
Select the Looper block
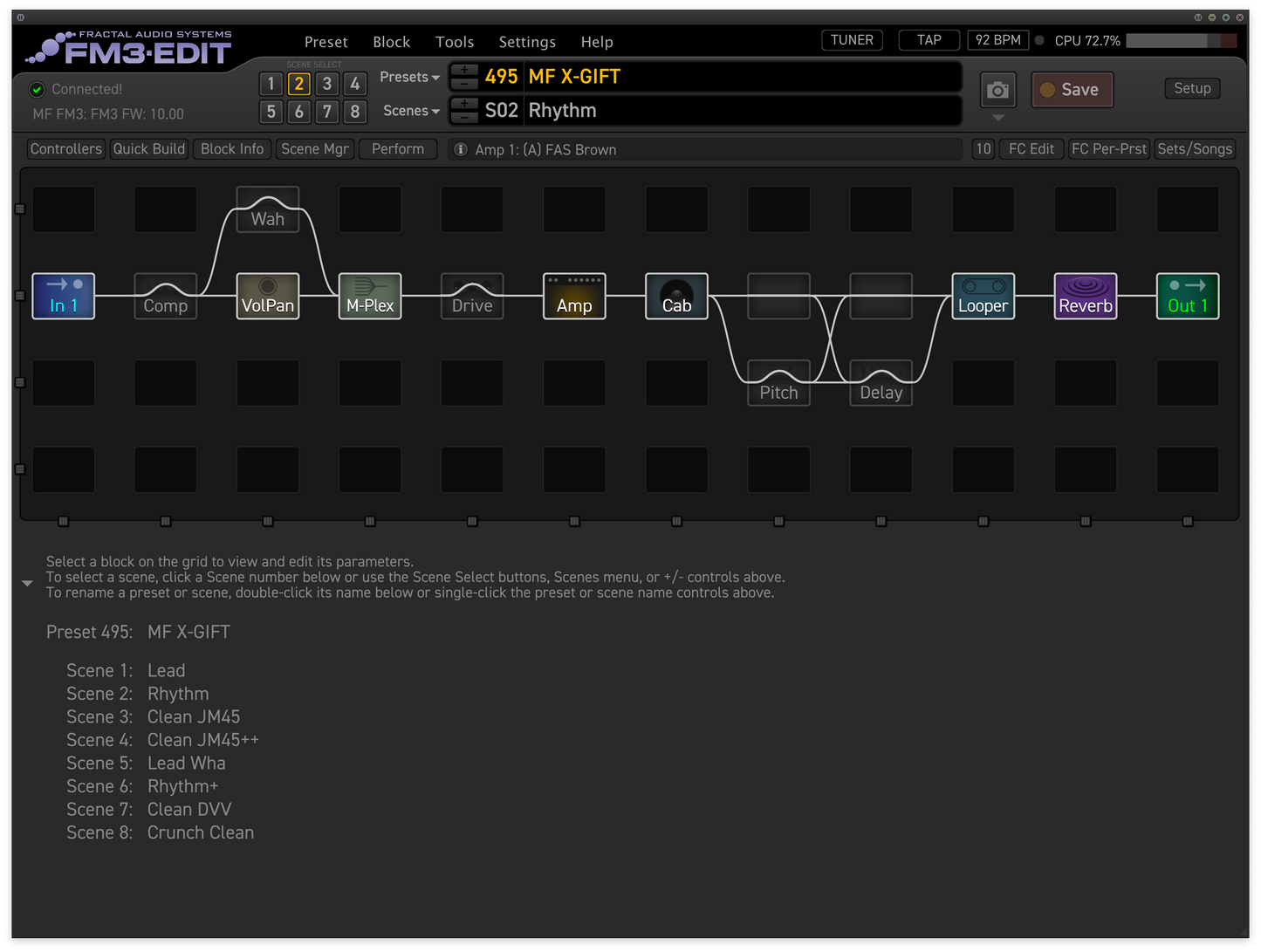pos(983,296)
